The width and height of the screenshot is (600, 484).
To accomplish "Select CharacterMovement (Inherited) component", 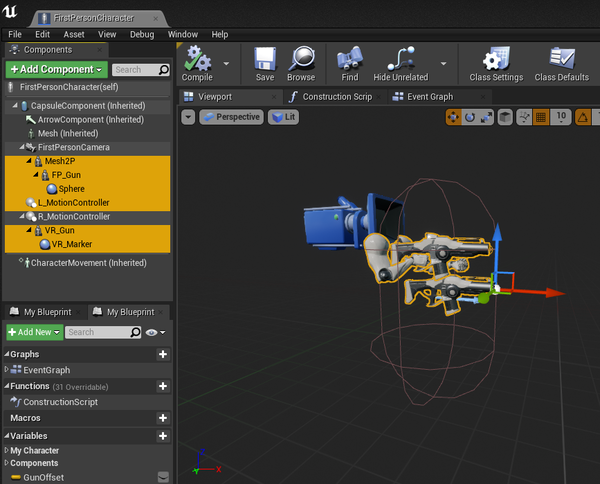I will [88, 263].
